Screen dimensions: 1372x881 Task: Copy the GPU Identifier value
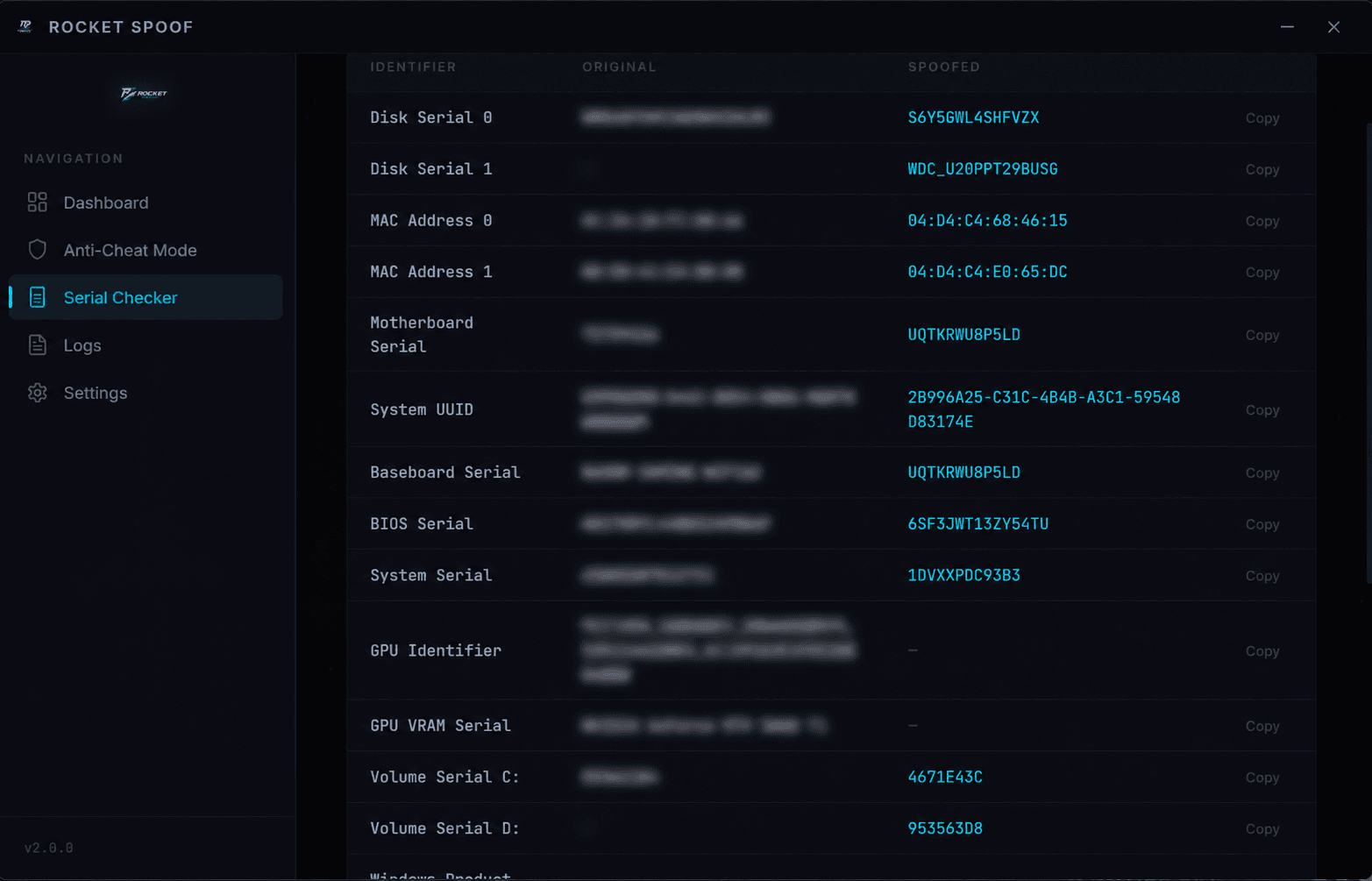pos(1262,651)
